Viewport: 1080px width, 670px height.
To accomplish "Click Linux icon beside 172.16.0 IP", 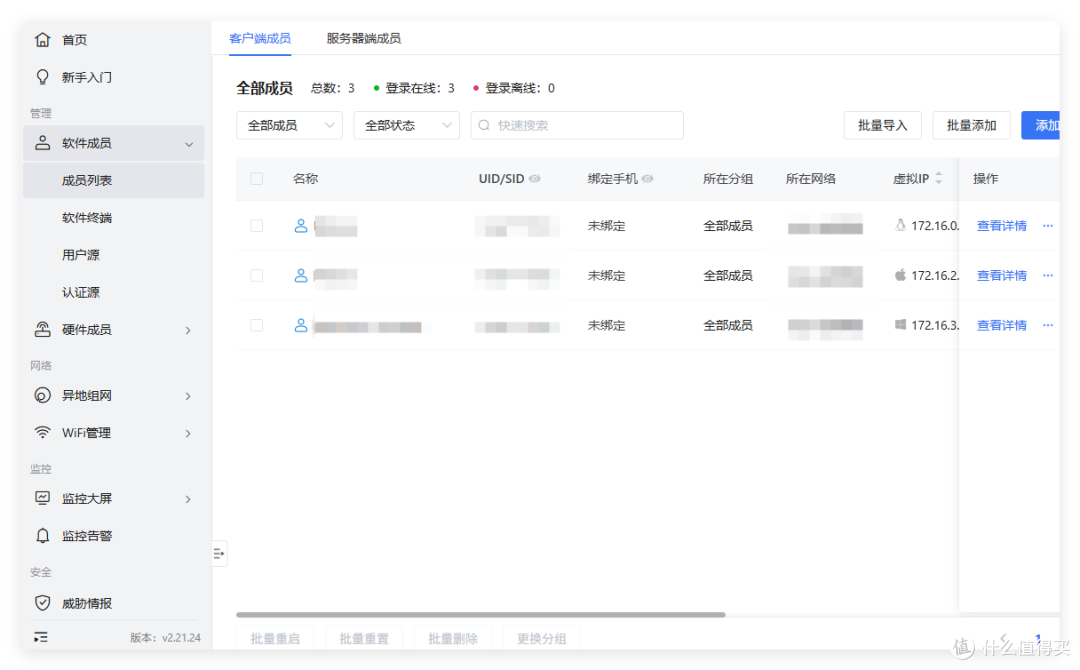I will [900, 225].
